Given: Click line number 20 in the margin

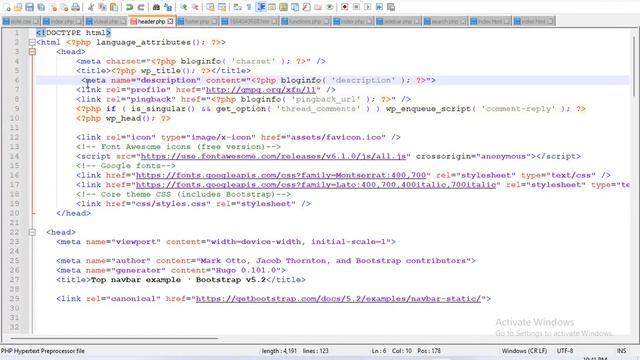Looking at the screenshot, I should (x=15, y=213).
